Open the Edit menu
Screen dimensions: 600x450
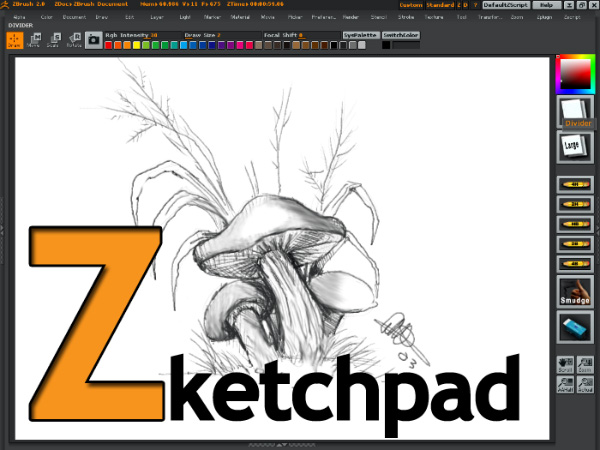click(129, 17)
